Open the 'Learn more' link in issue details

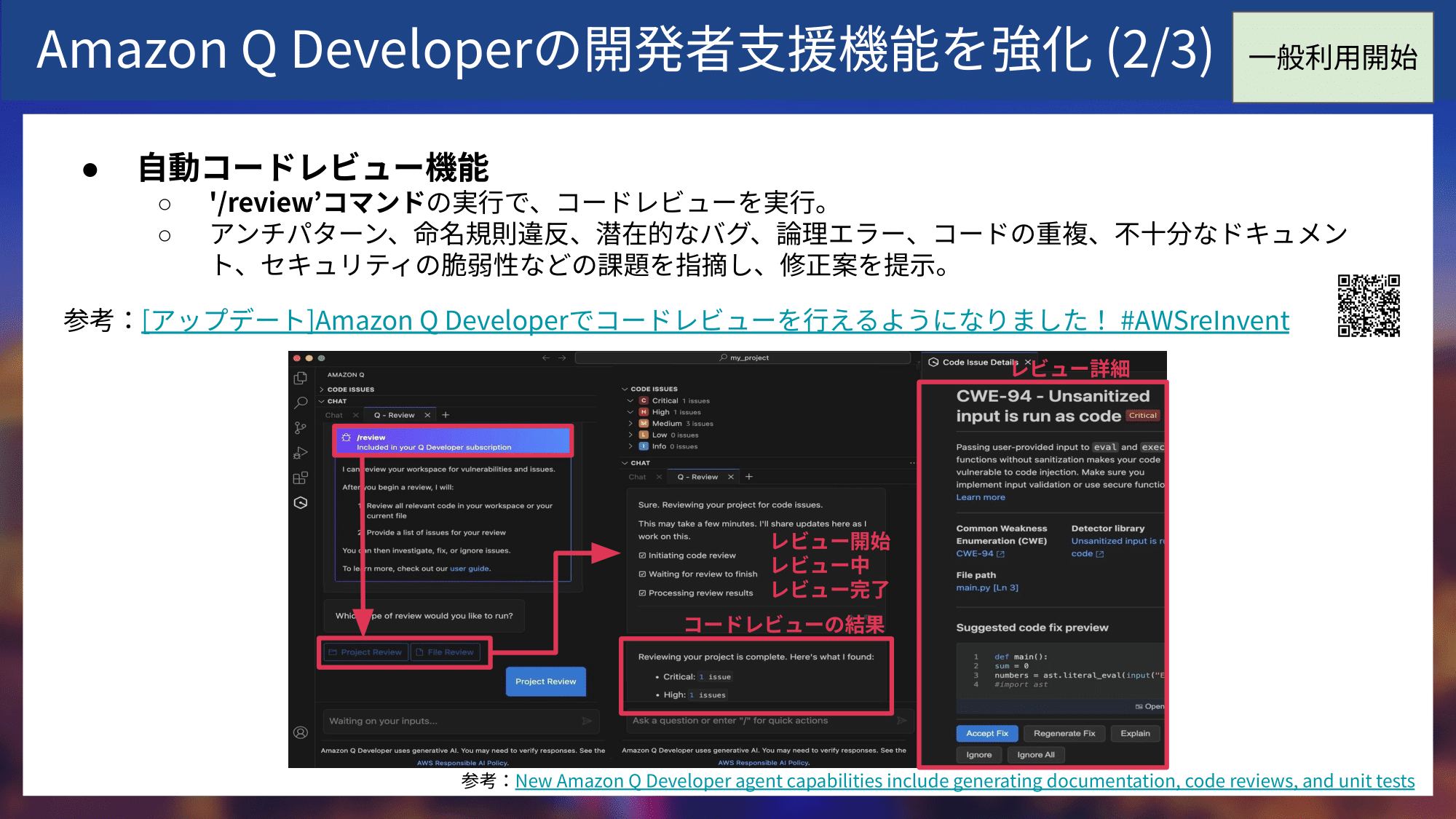tap(981, 497)
